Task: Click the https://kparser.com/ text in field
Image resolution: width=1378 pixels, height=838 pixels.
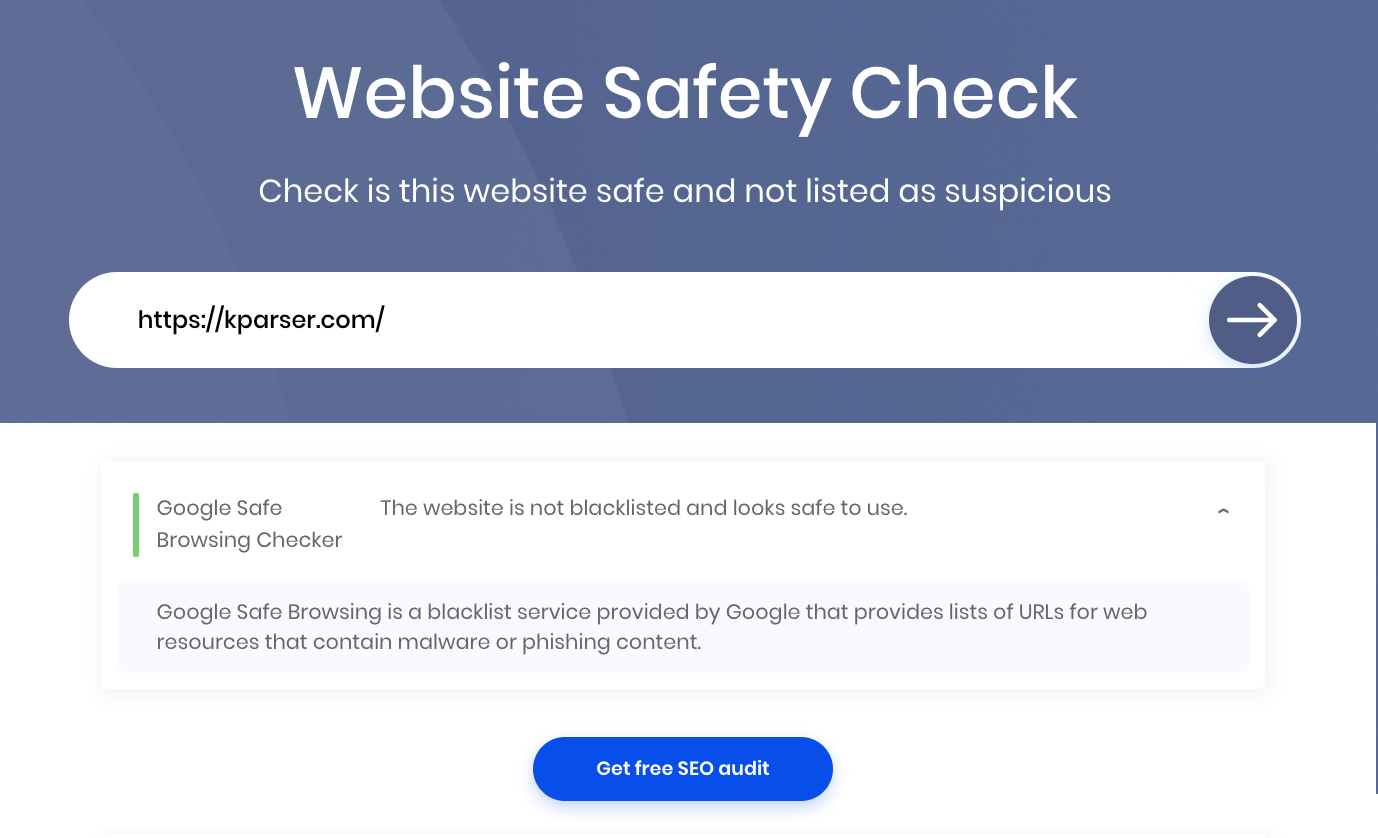Action: click(261, 320)
